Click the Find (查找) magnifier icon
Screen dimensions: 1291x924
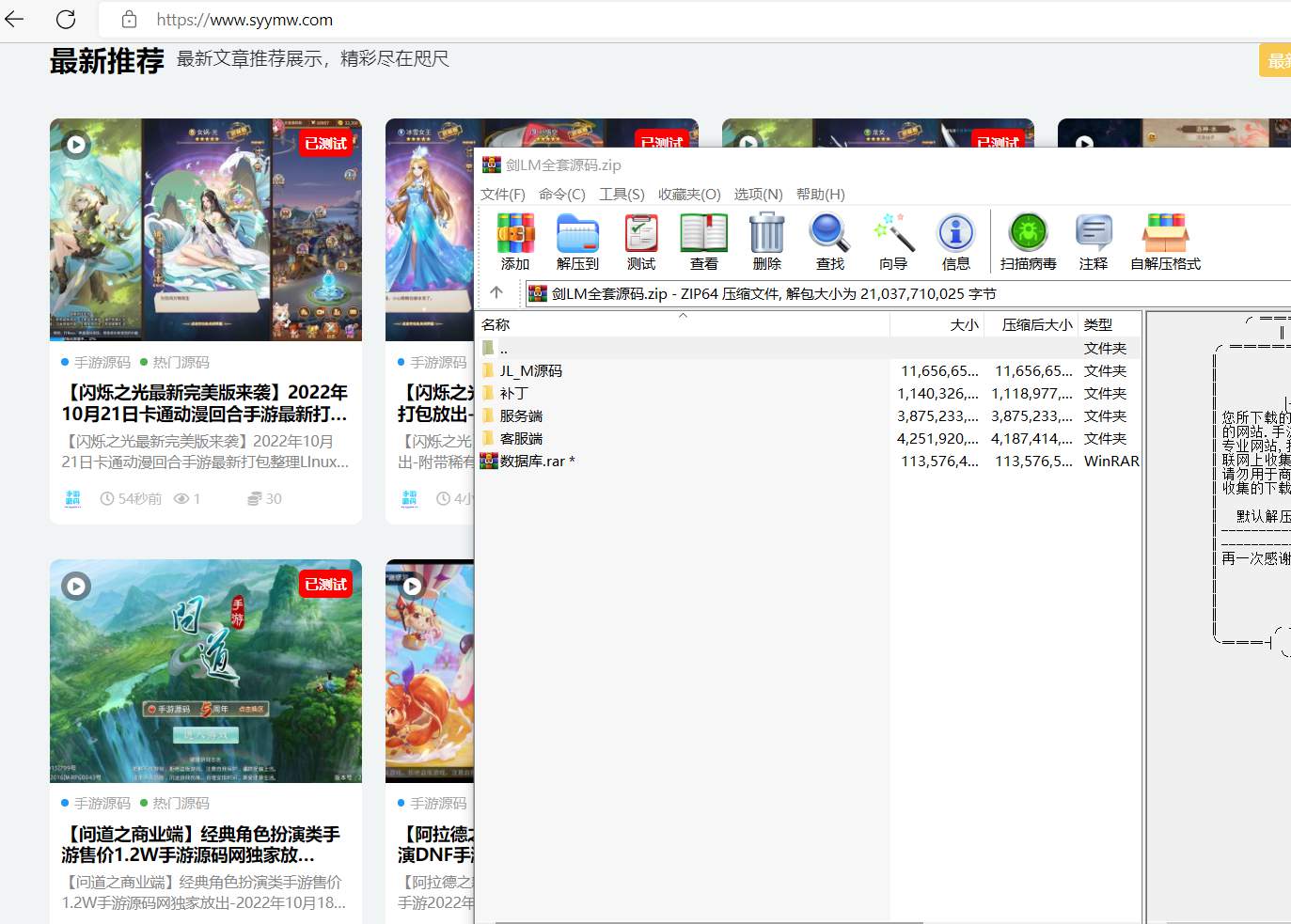829,233
